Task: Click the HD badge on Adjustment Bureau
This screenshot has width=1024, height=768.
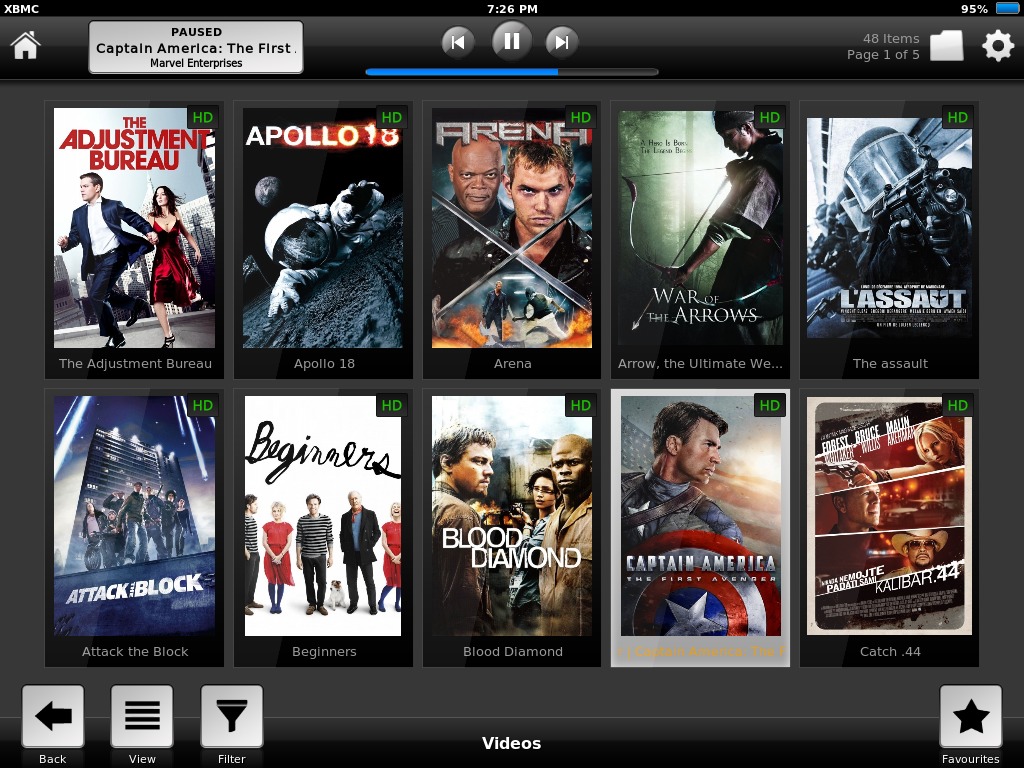Action: [202, 118]
